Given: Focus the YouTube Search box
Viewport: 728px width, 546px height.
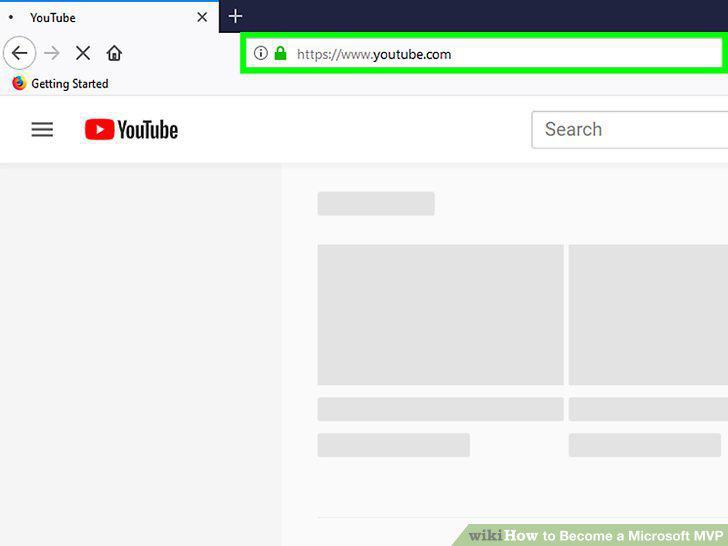Looking at the screenshot, I should [630, 130].
